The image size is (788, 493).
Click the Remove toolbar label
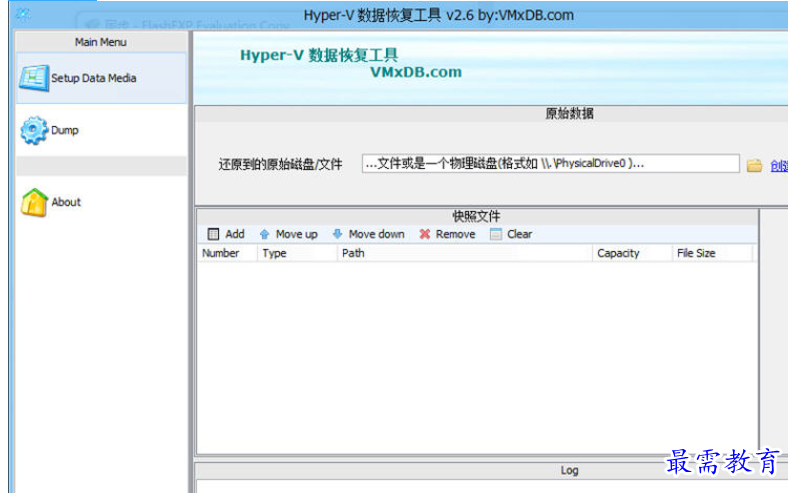coord(455,234)
